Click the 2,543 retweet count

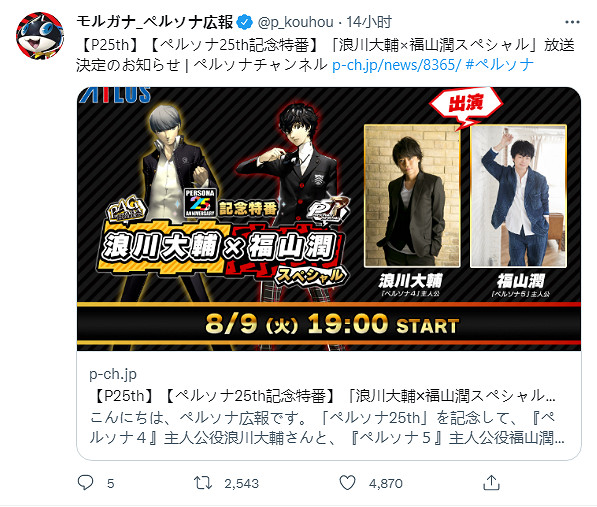click(x=241, y=483)
